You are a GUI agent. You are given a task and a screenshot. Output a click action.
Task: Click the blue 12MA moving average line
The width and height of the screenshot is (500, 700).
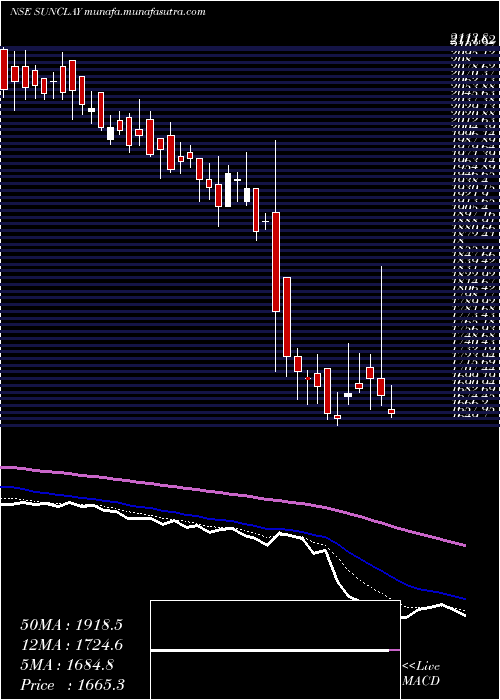(x=232, y=521)
